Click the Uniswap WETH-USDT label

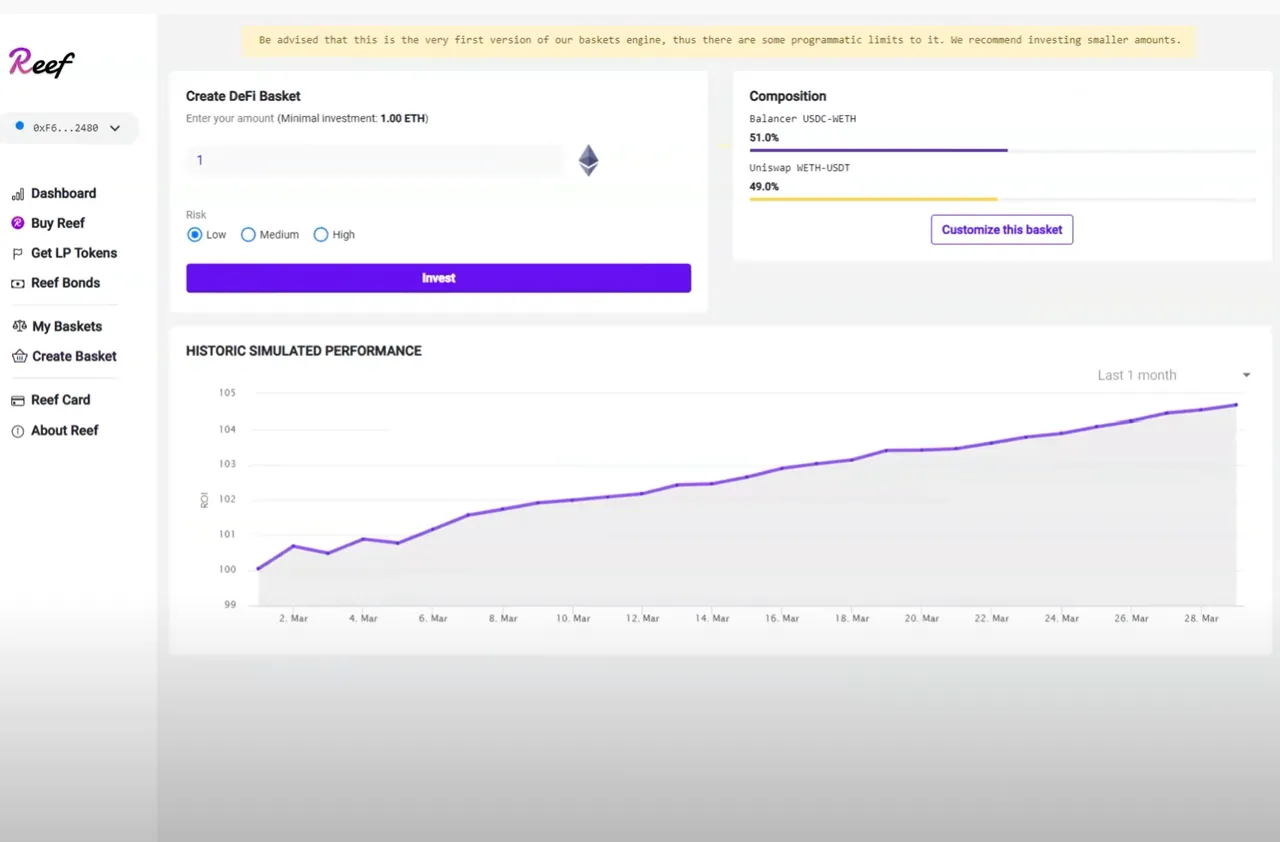(800, 168)
